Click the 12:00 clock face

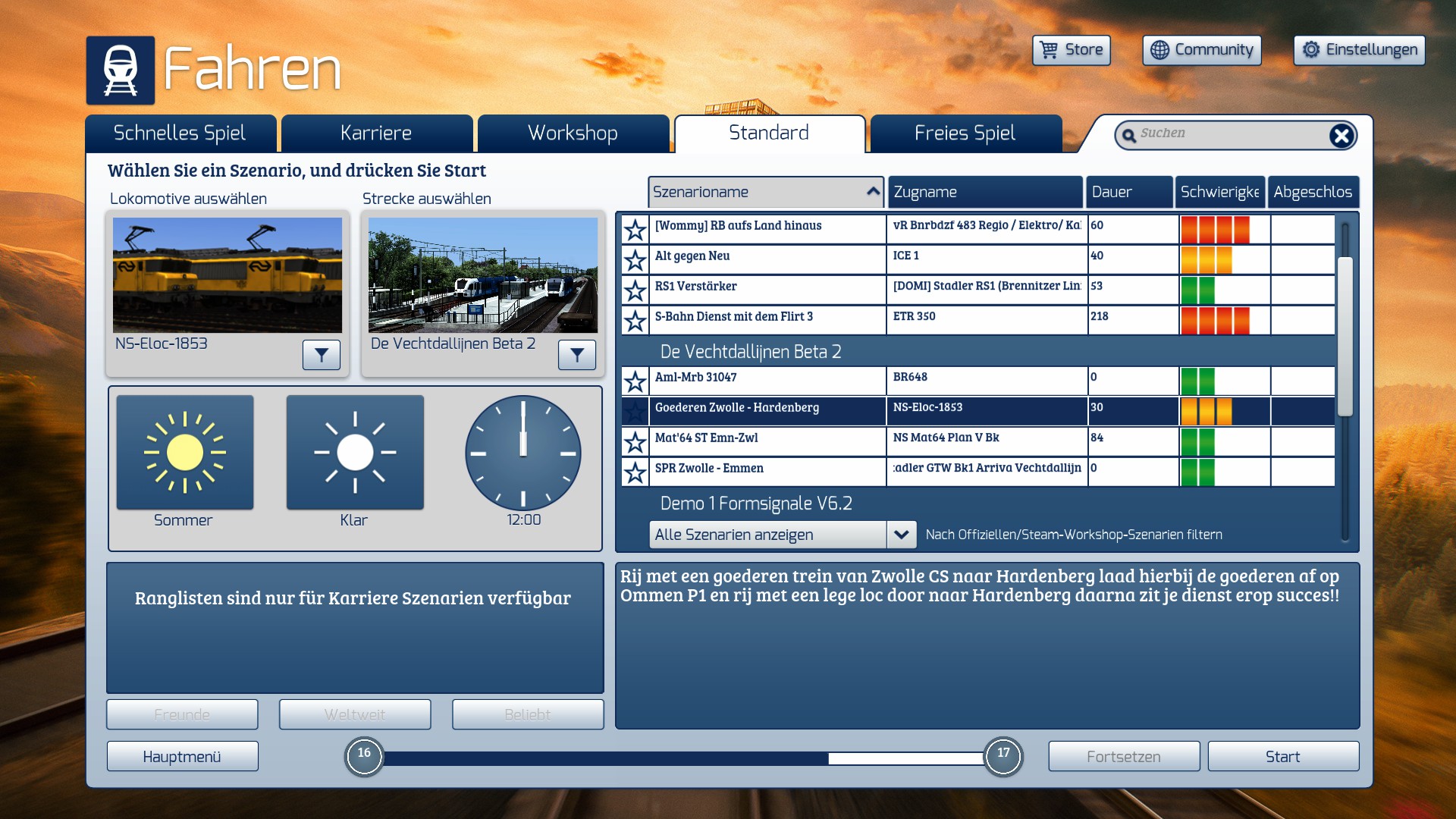tap(523, 453)
